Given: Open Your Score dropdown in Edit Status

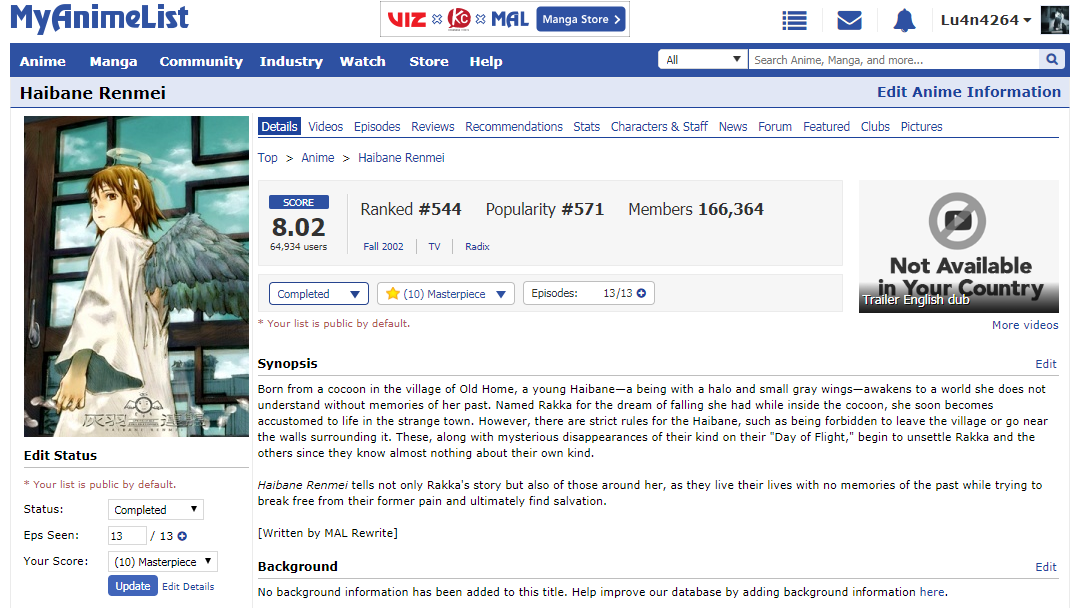Looking at the screenshot, I should [x=163, y=562].
